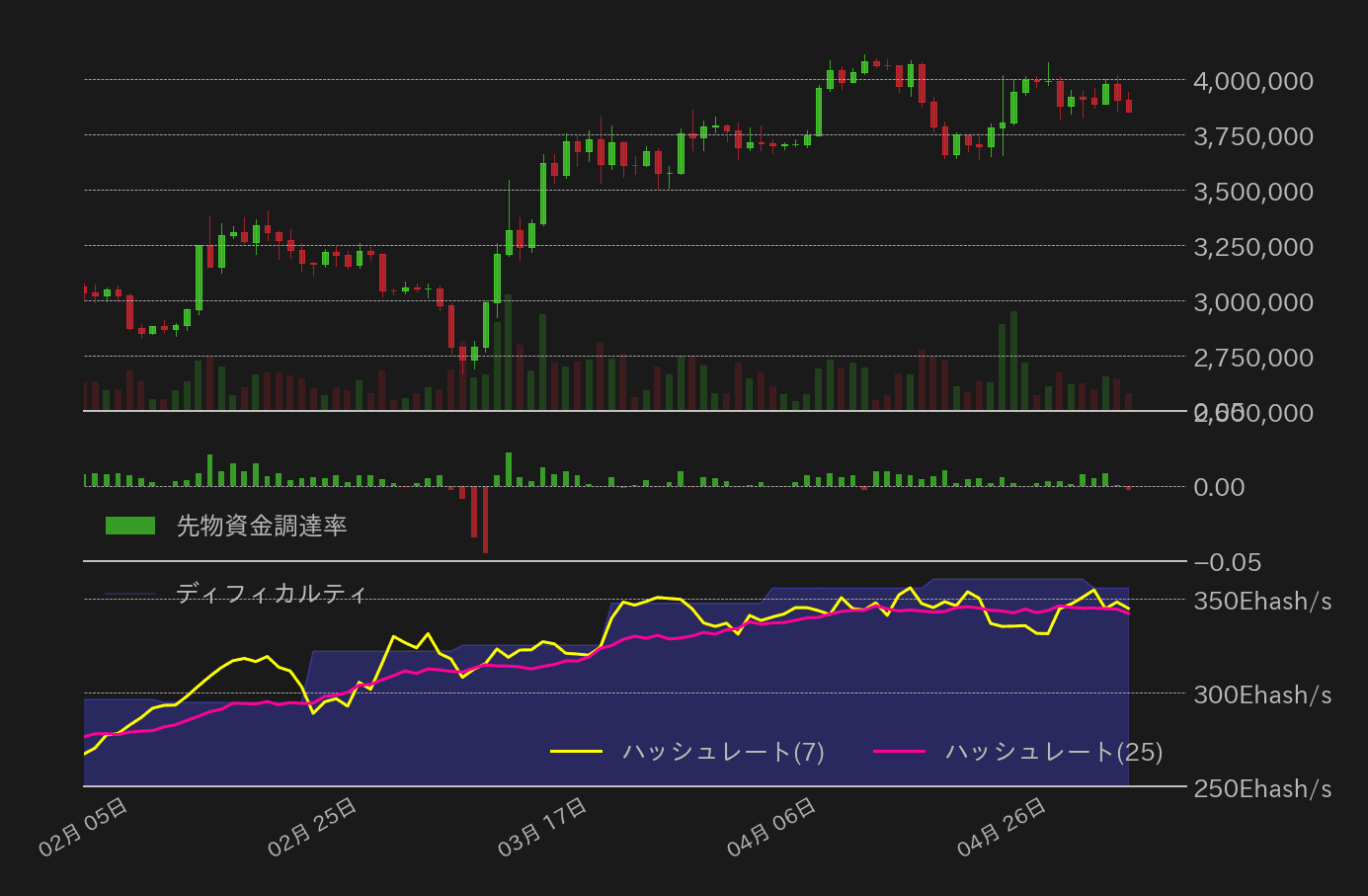Screen dimensions: 1368x896
Task: Select the 250Ehash/s axis label
Action: [x=1259, y=788]
